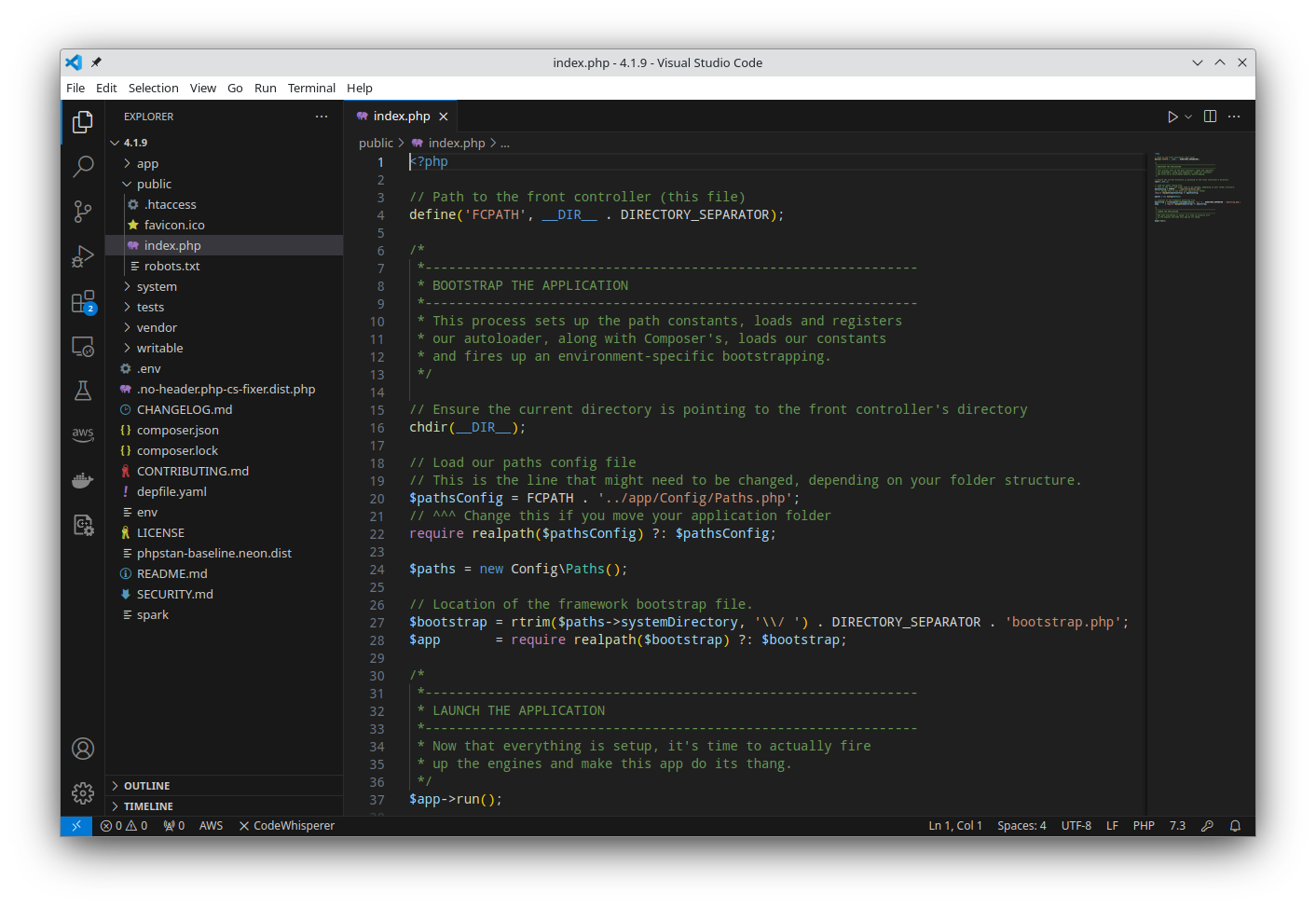Open the AWS Toolkit icon
The height and width of the screenshot is (908, 1316).
(x=83, y=434)
